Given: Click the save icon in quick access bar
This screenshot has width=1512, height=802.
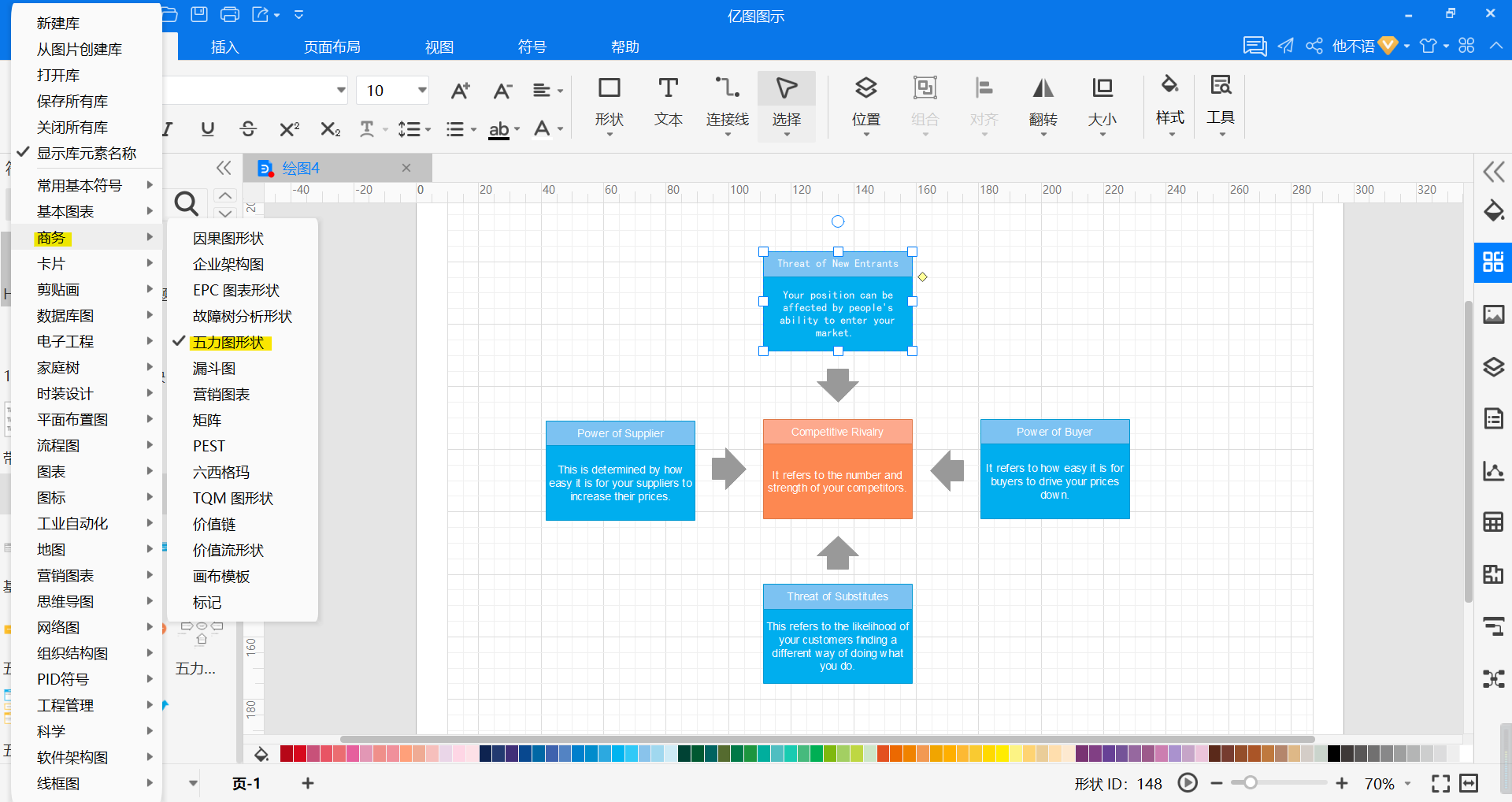Looking at the screenshot, I should (x=199, y=14).
